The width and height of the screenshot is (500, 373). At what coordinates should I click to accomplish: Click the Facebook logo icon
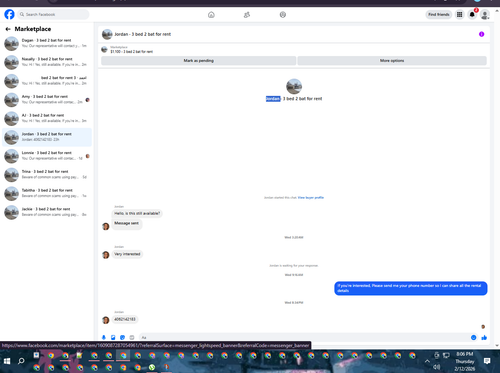(x=9, y=14)
